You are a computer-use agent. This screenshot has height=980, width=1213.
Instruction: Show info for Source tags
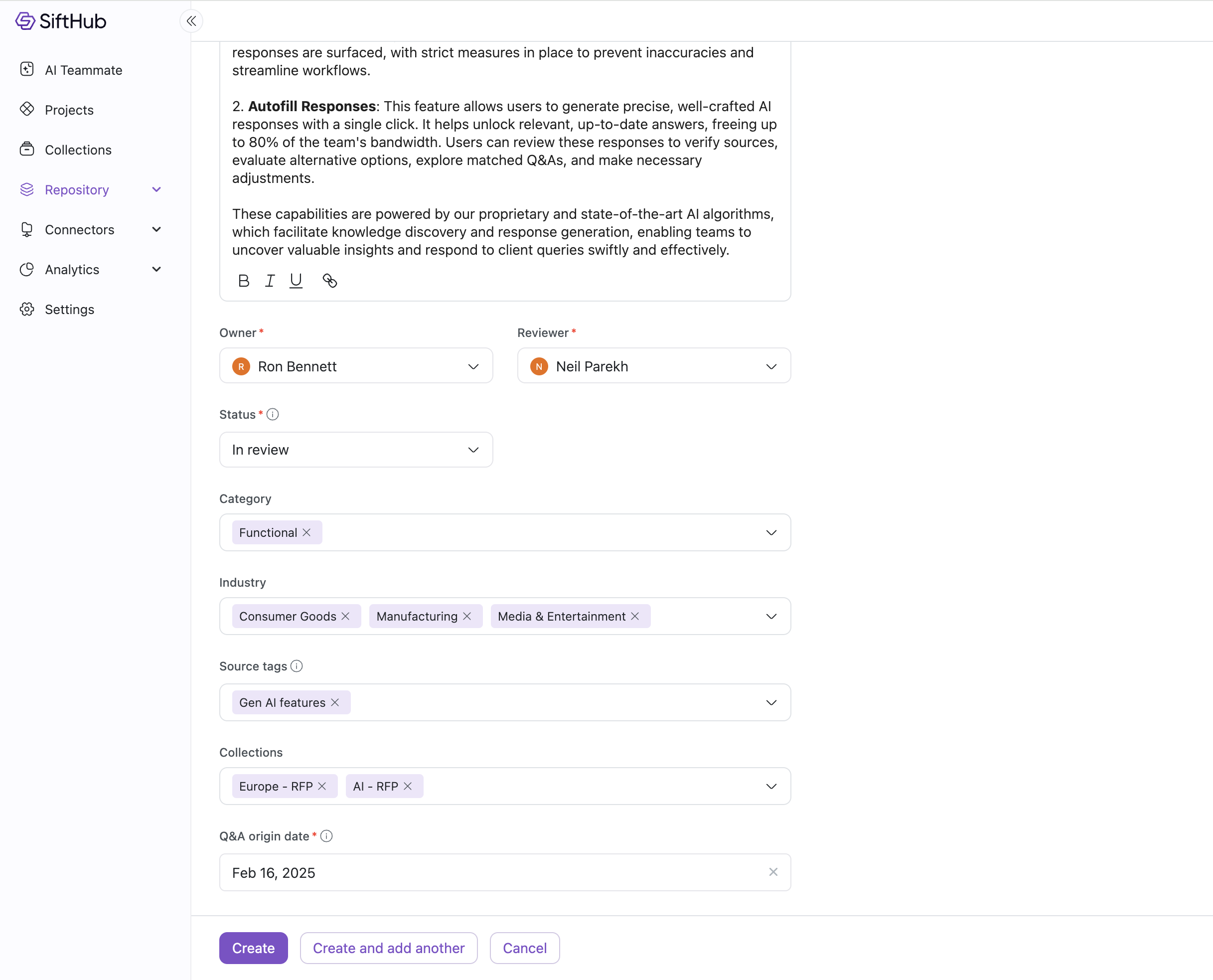coord(297,666)
